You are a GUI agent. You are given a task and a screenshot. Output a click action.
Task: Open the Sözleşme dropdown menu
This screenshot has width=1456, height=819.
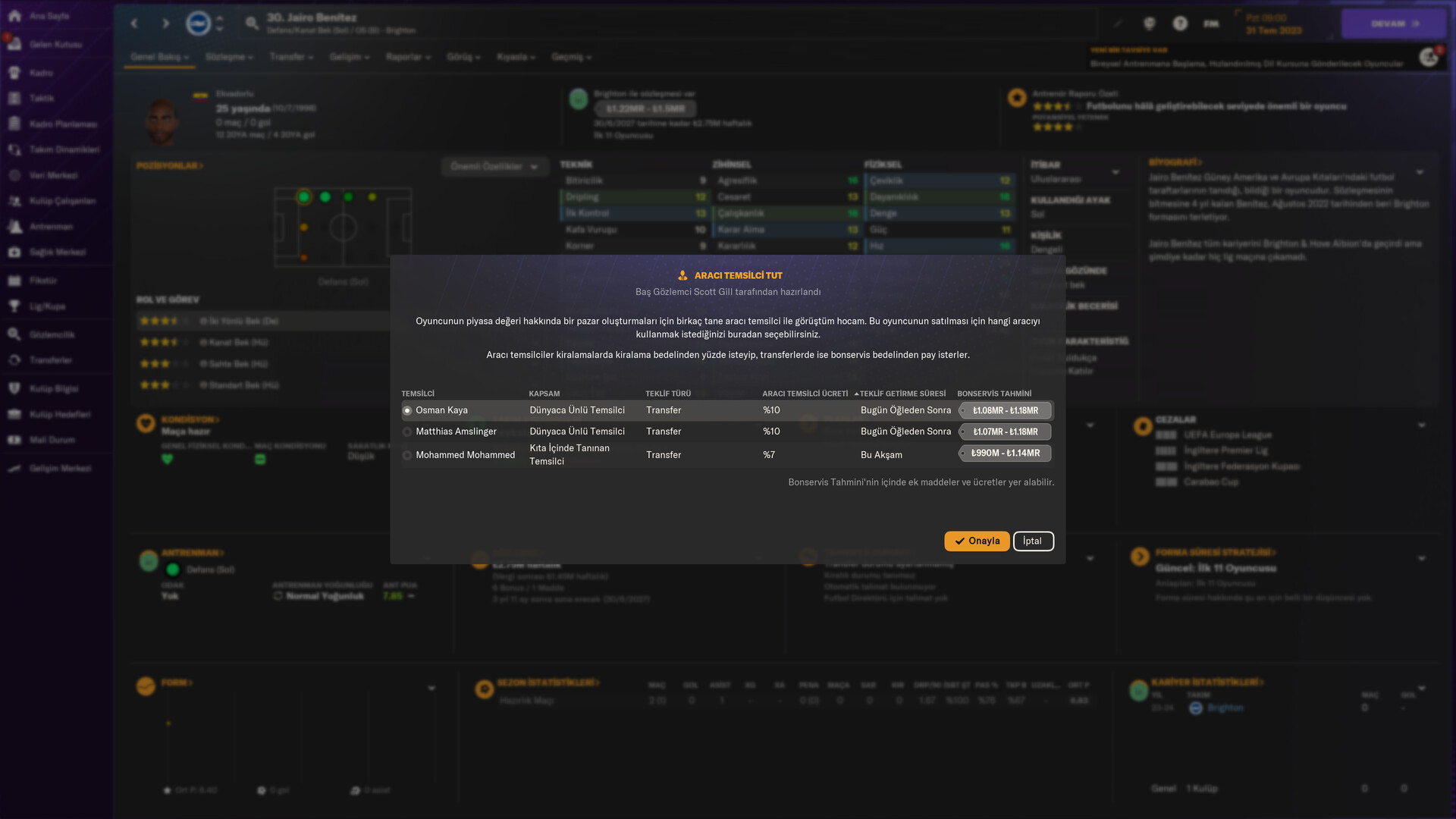(229, 57)
